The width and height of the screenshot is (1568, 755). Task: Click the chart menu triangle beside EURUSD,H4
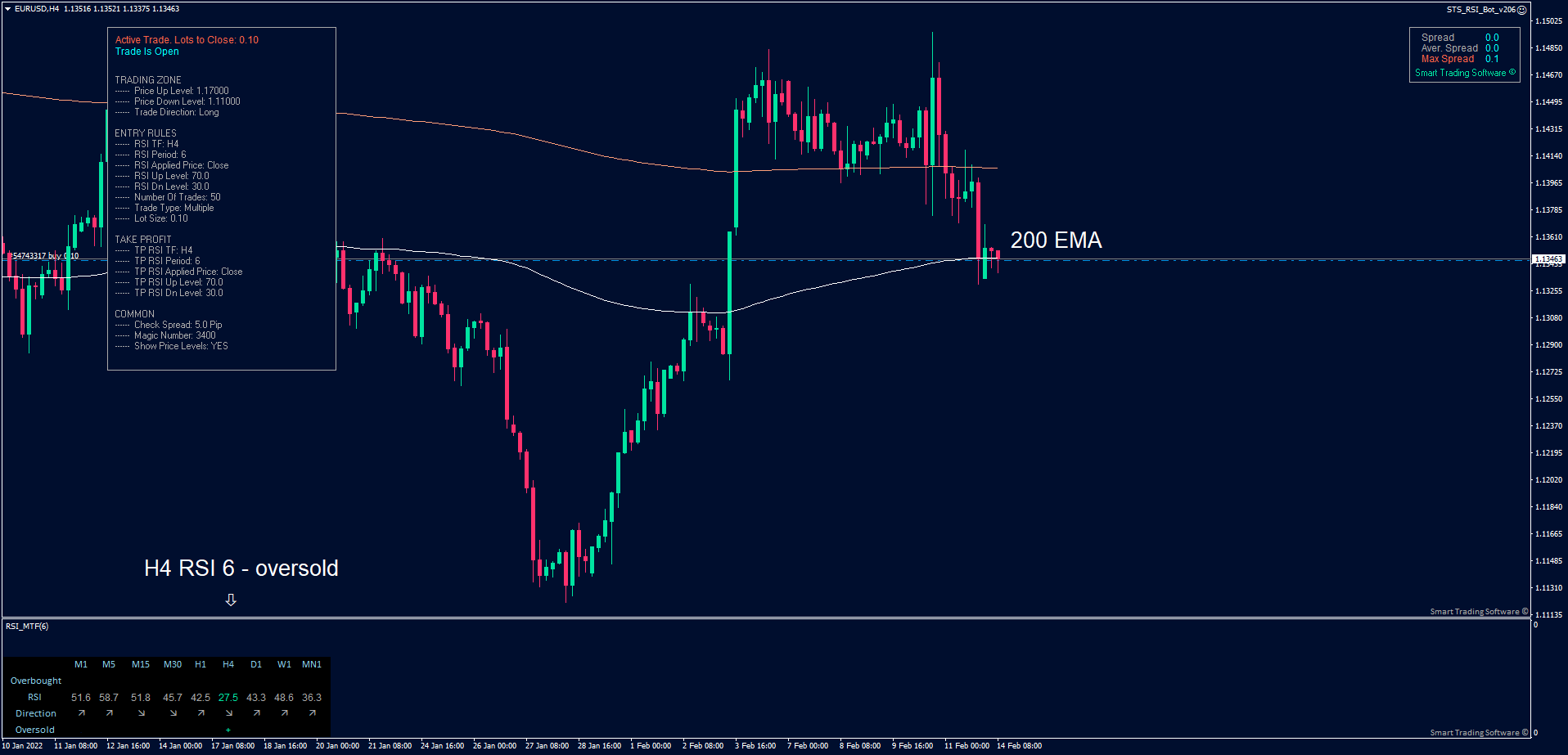(x=7, y=9)
